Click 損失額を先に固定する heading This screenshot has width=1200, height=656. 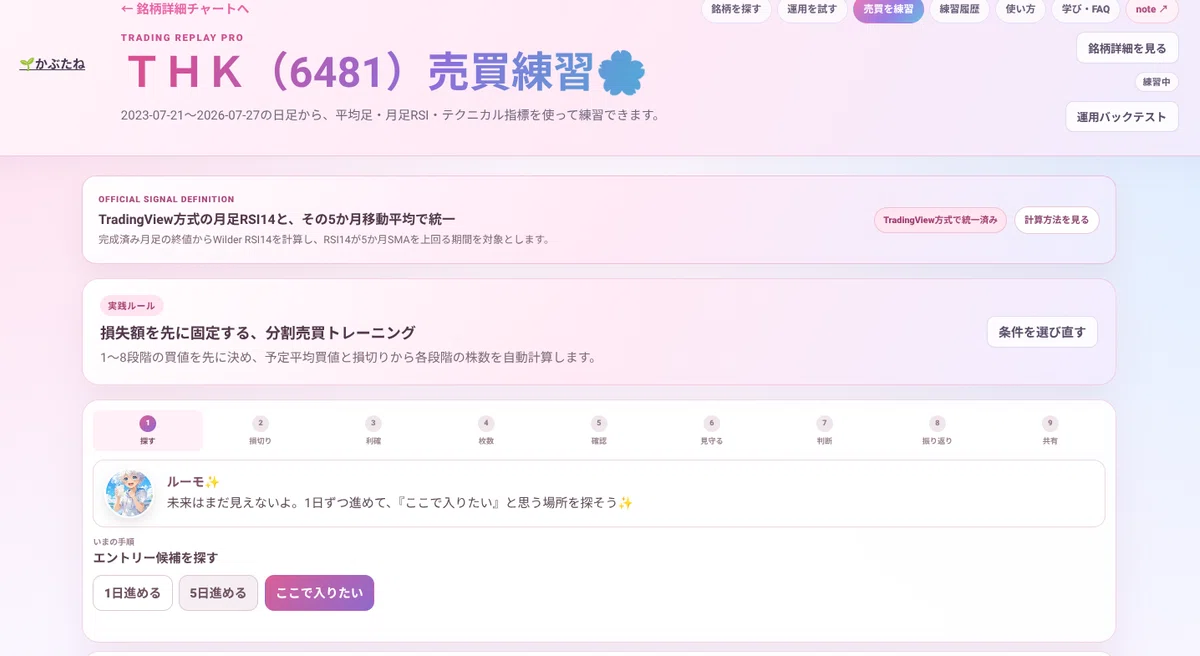(x=257, y=333)
